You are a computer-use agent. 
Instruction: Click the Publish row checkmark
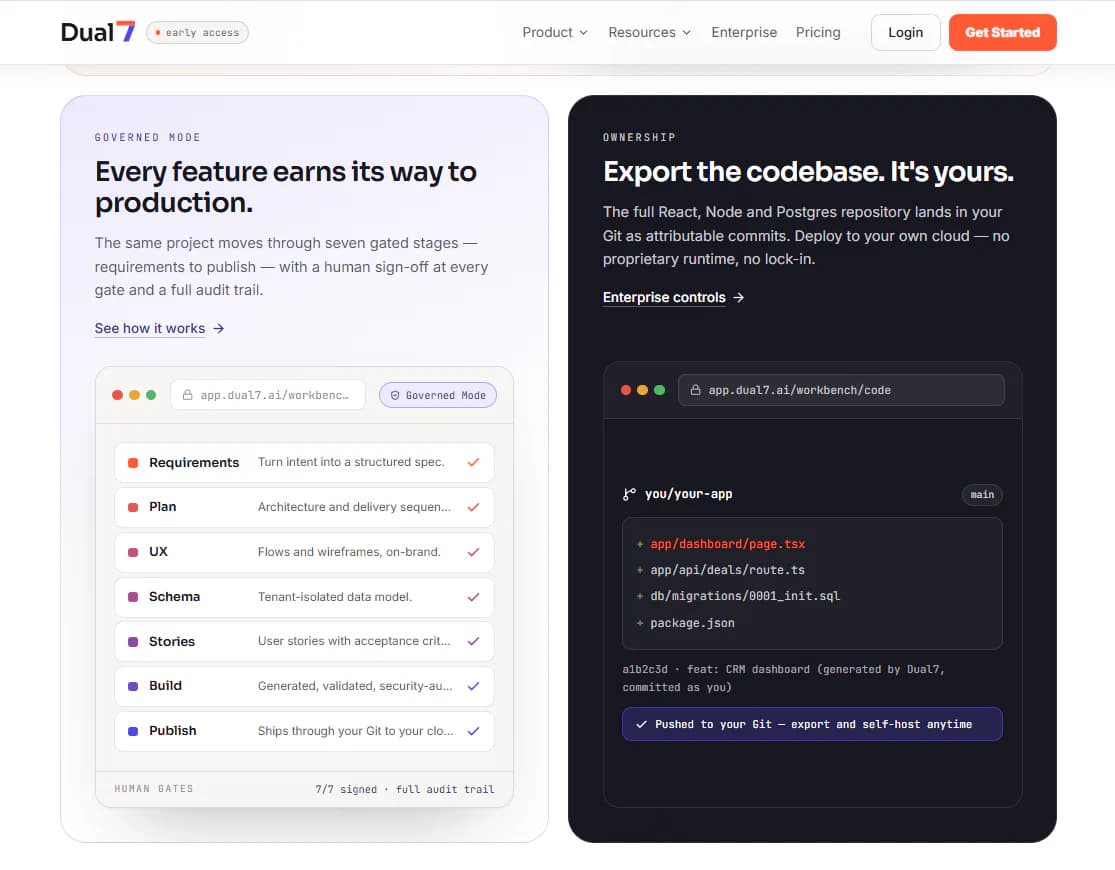[x=474, y=731]
